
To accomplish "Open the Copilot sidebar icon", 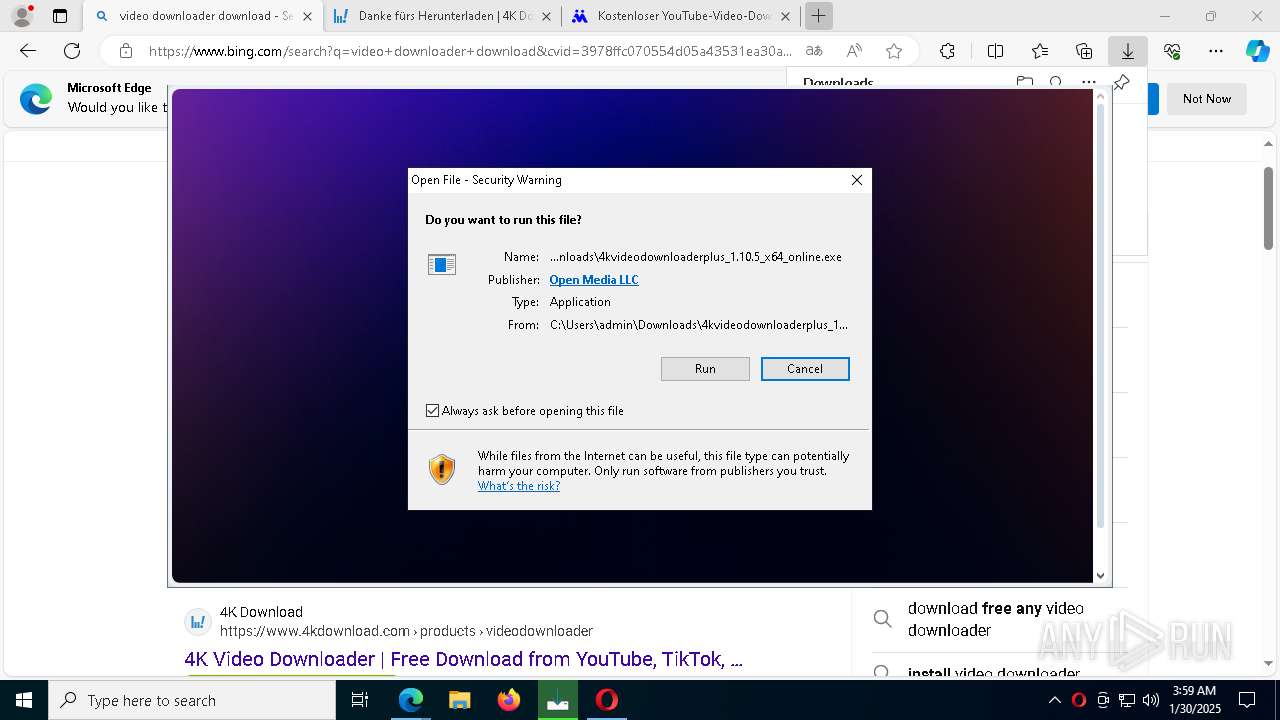I will 1257,51.
